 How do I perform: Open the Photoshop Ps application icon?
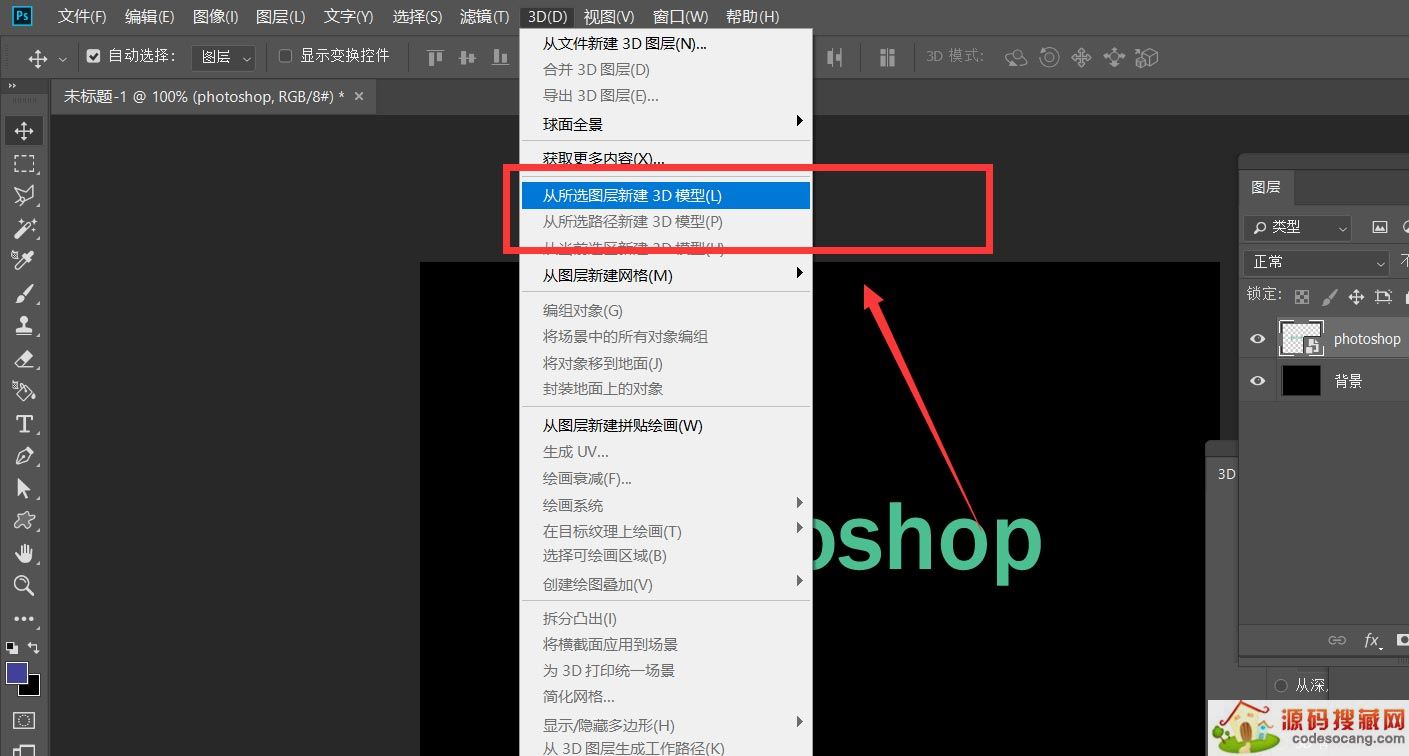22,16
